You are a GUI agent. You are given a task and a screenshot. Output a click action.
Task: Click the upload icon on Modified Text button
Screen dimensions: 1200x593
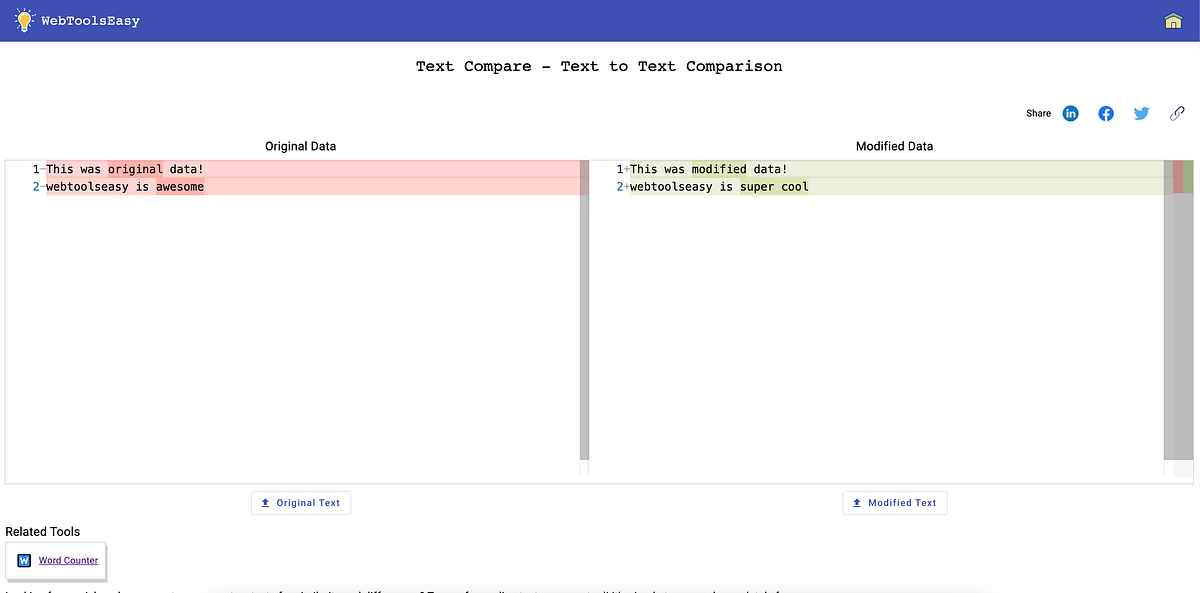858,502
